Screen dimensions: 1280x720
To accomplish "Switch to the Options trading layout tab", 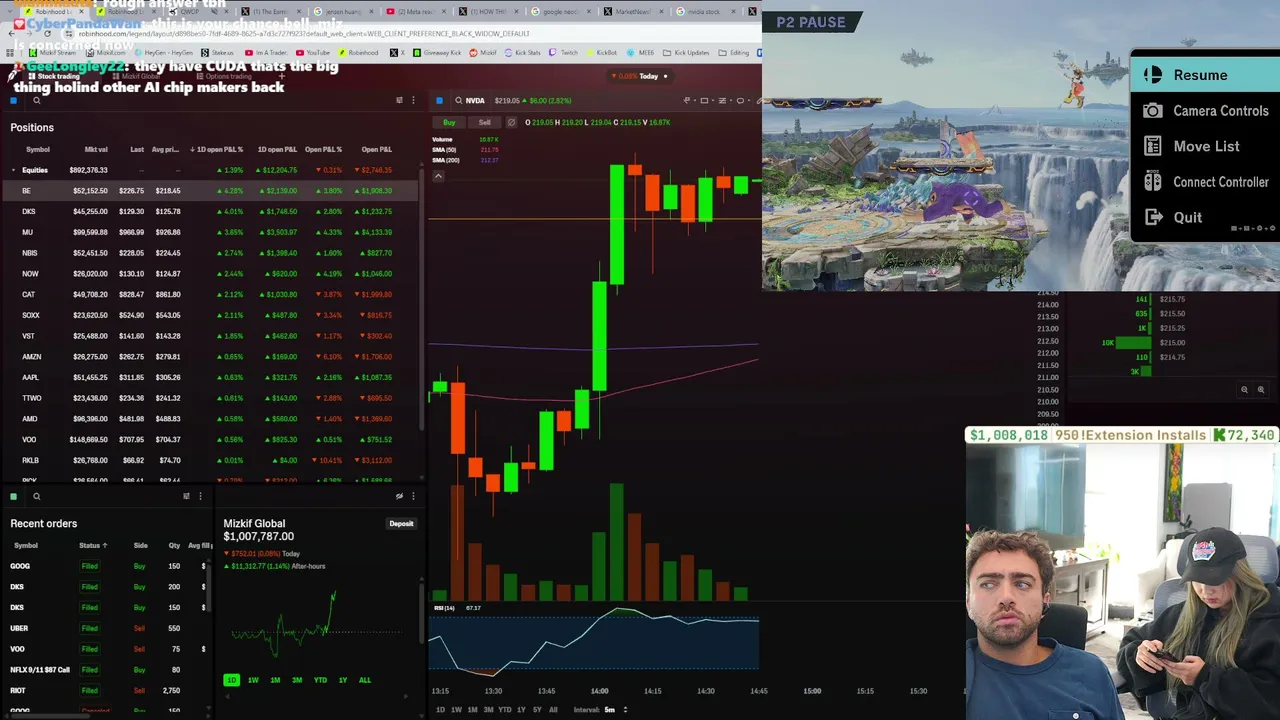I will [223, 76].
